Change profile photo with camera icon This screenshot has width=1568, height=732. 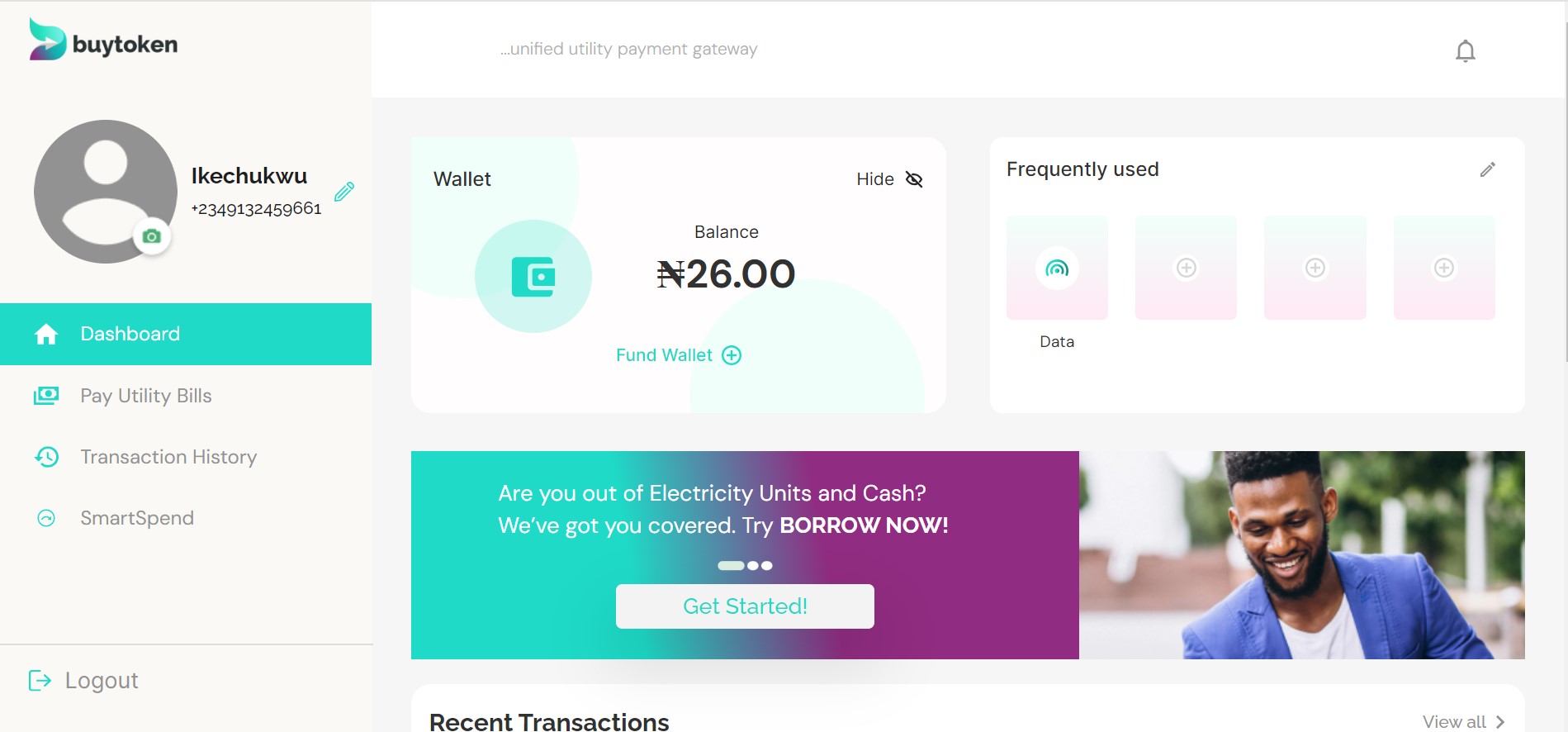pyautogui.click(x=151, y=236)
